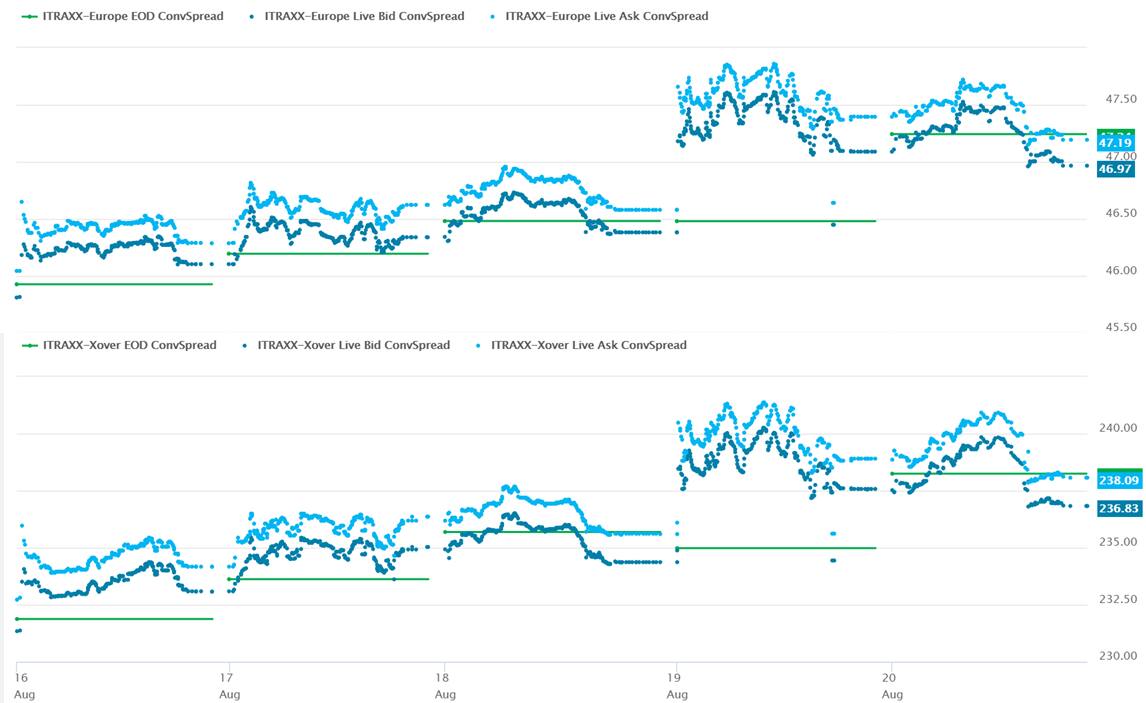Select the 19 Aug date axis label
This screenshot has height=703, width=1146.
pyautogui.click(x=677, y=685)
